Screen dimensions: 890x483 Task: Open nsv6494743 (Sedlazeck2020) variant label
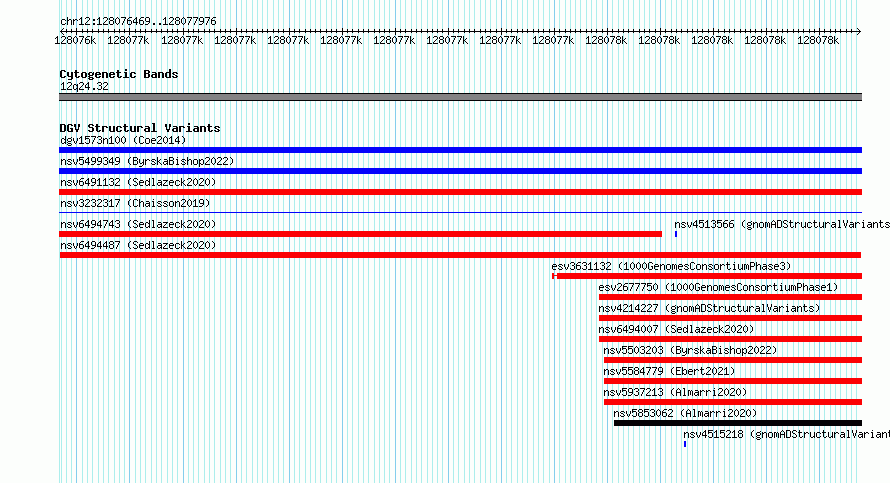point(138,224)
